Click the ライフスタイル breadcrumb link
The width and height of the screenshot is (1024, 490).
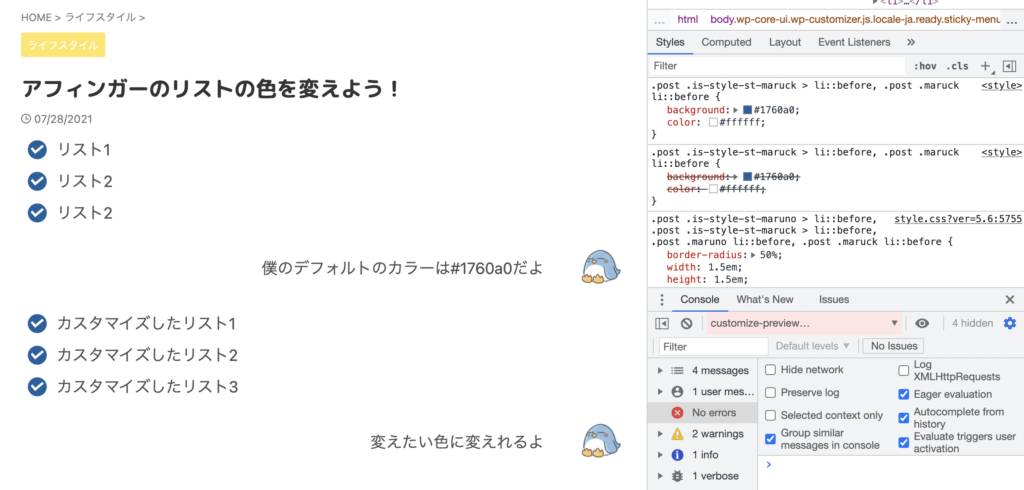tap(100, 18)
